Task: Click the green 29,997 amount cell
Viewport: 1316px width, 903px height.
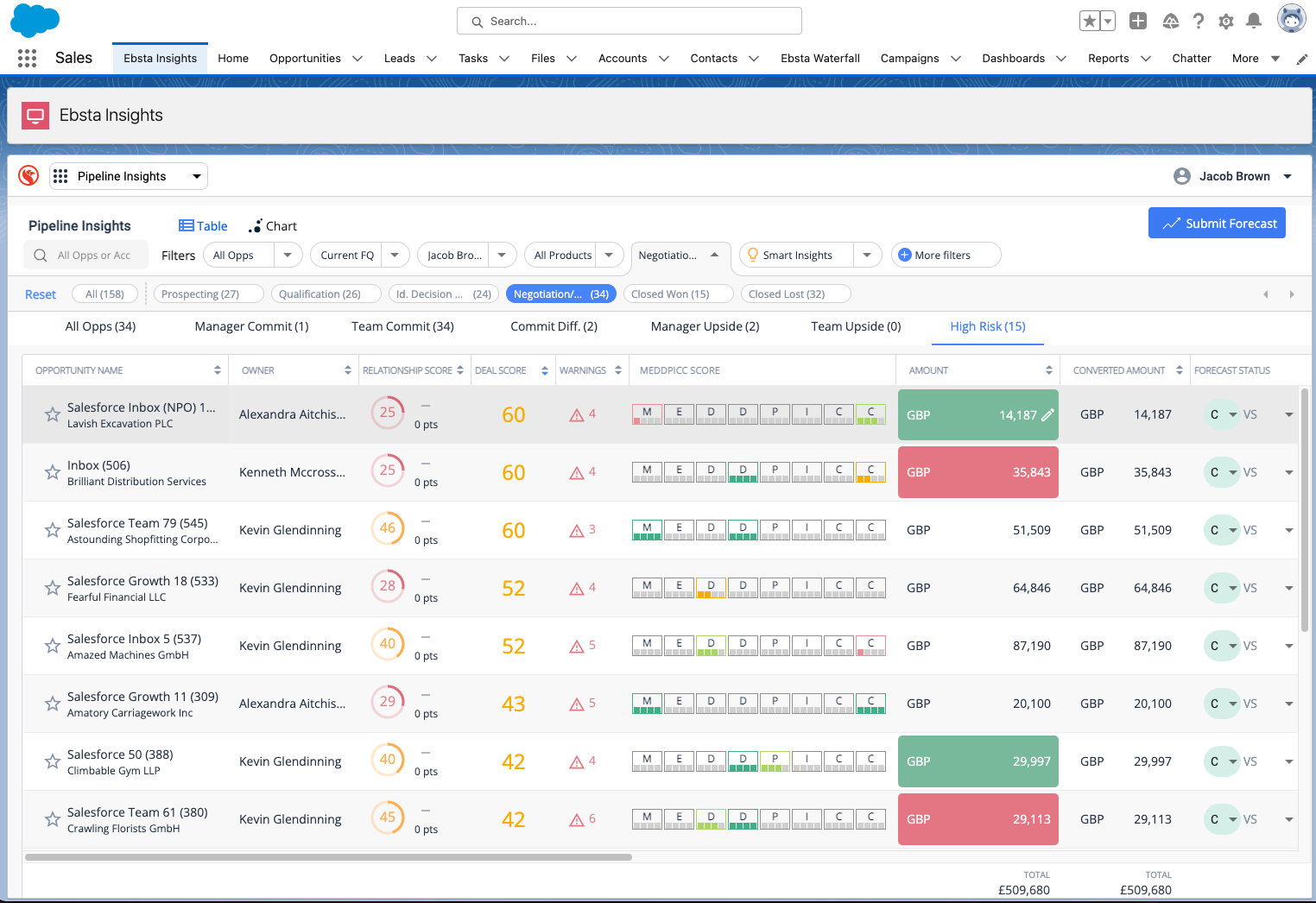Action: click(978, 761)
